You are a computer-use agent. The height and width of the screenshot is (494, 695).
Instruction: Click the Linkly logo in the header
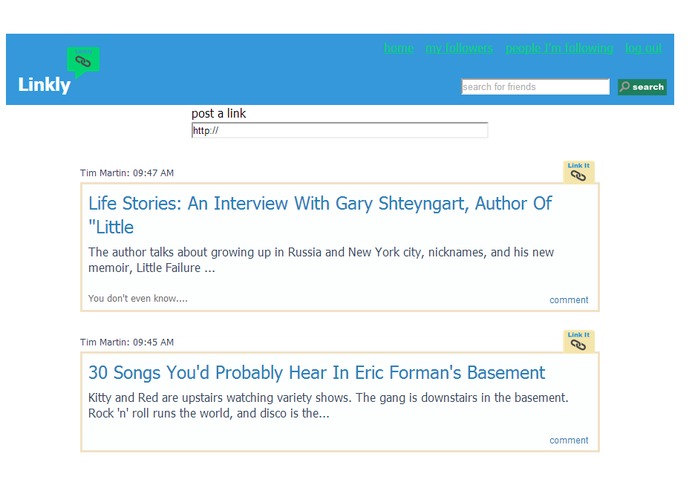pyautogui.click(x=59, y=70)
